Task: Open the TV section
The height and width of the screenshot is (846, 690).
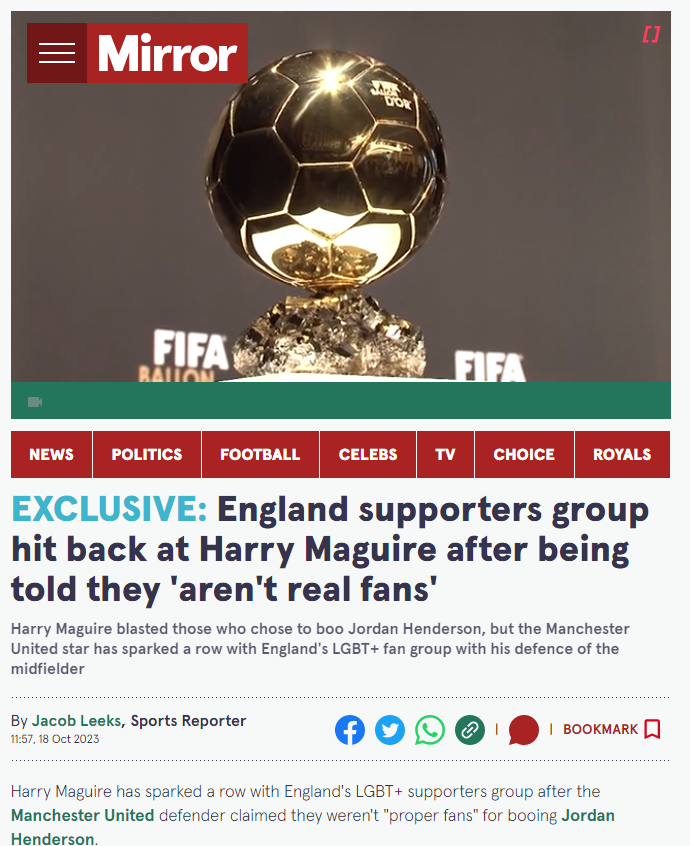Action: (446, 454)
